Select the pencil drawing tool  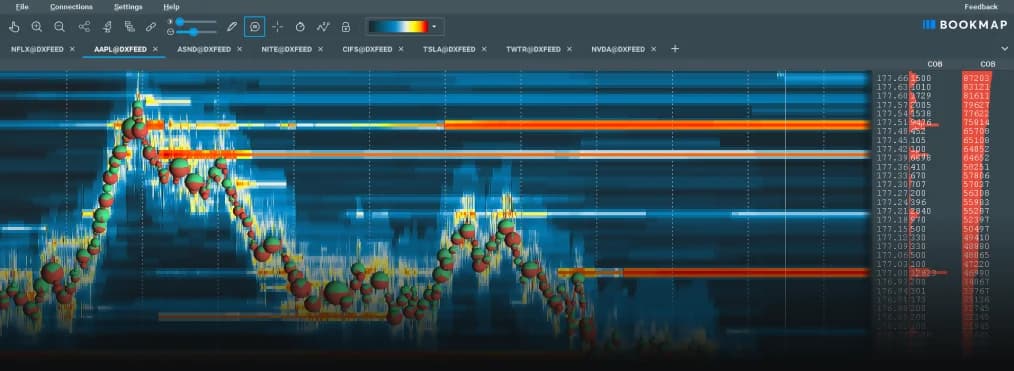pyautogui.click(x=232, y=26)
